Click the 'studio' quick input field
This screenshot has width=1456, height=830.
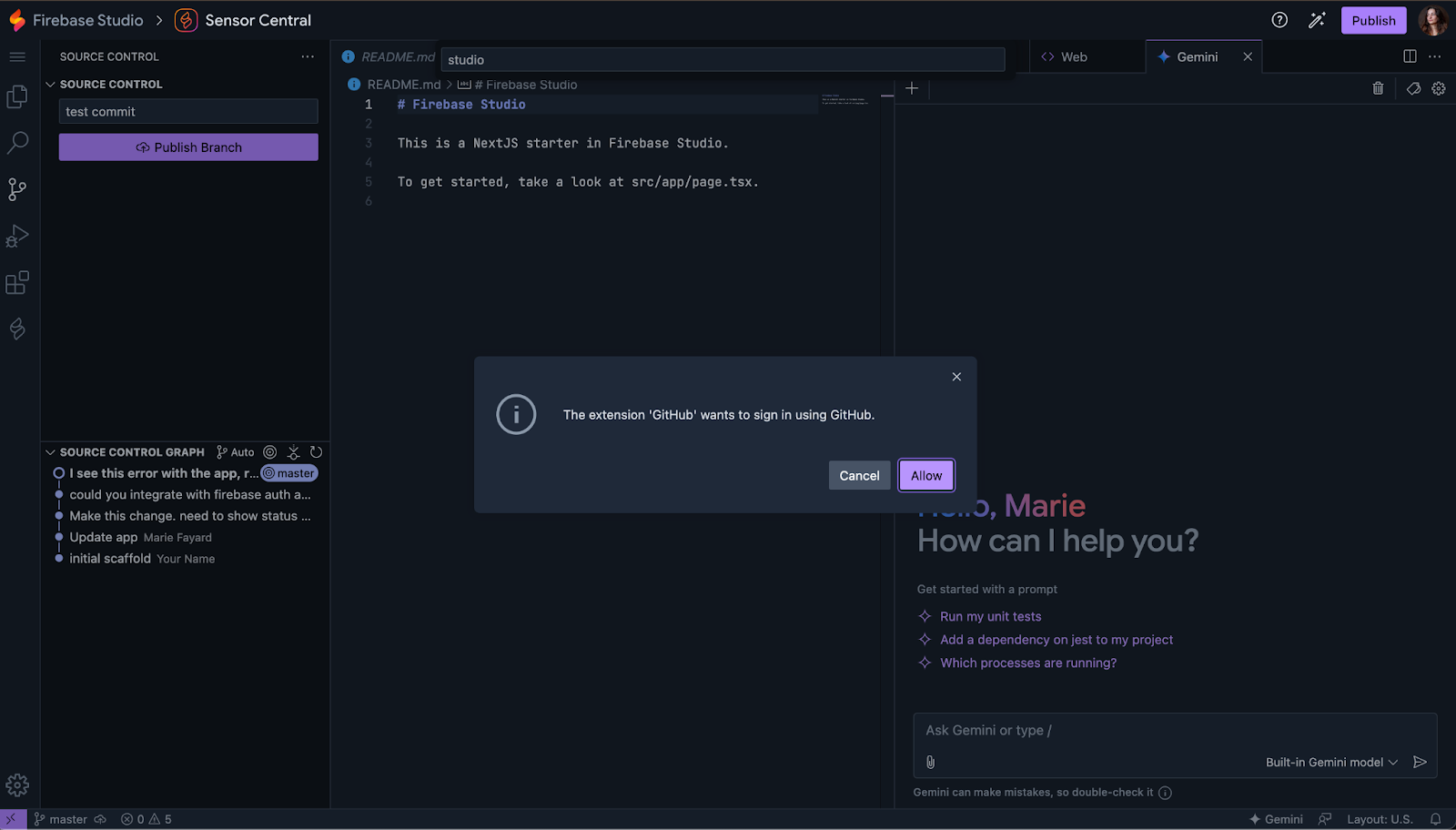[723, 59]
